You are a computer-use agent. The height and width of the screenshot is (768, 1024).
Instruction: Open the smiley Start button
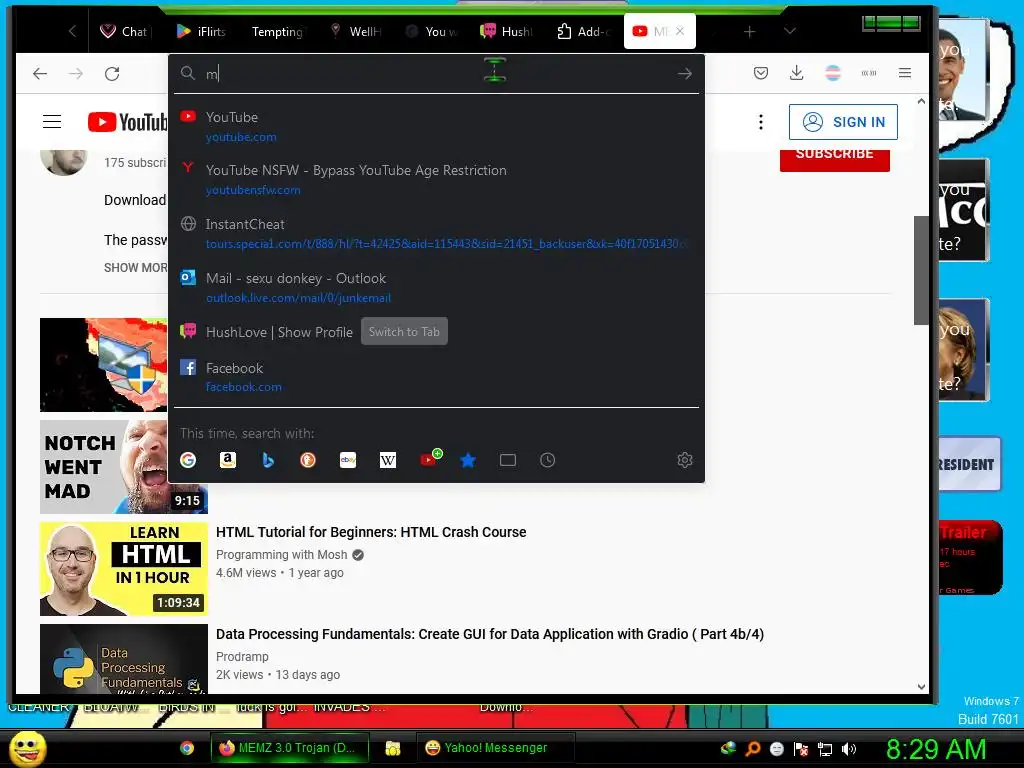point(27,748)
